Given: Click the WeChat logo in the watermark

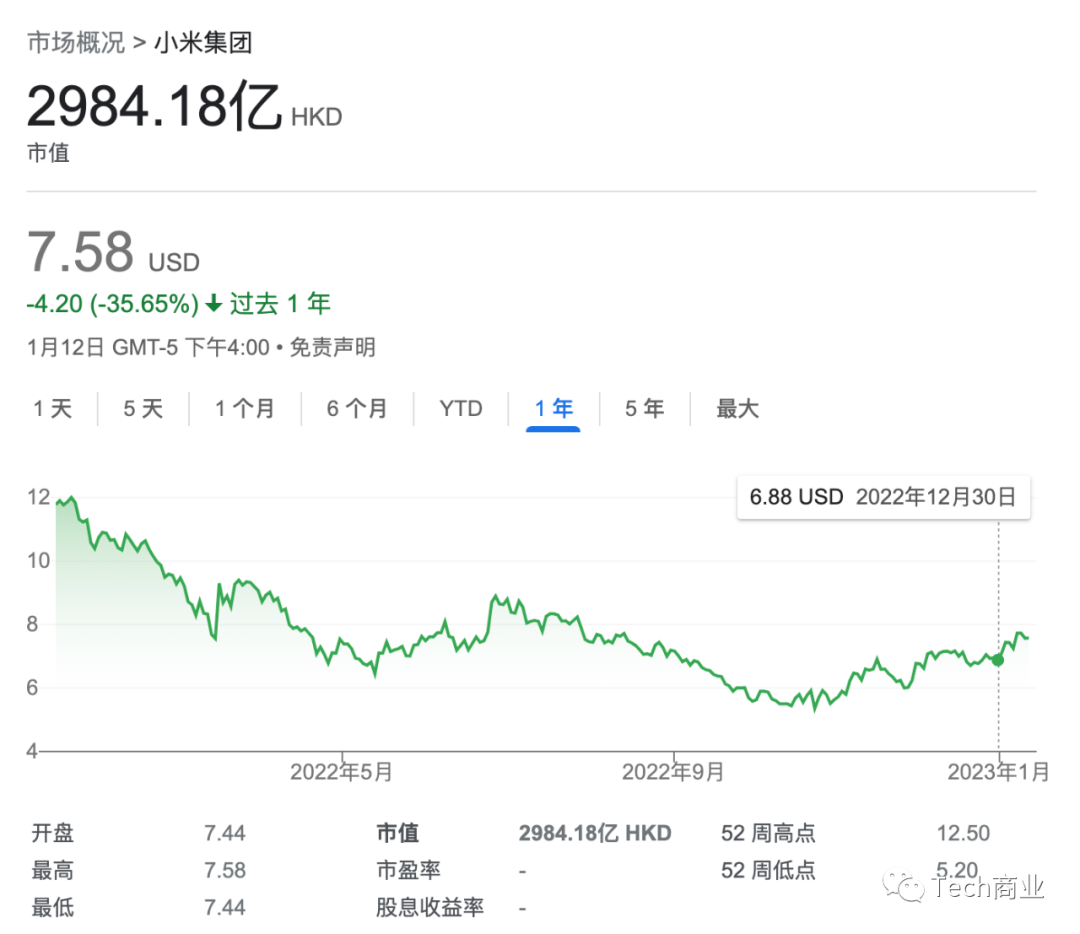Looking at the screenshot, I should pyautogui.click(x=909, y=885).
